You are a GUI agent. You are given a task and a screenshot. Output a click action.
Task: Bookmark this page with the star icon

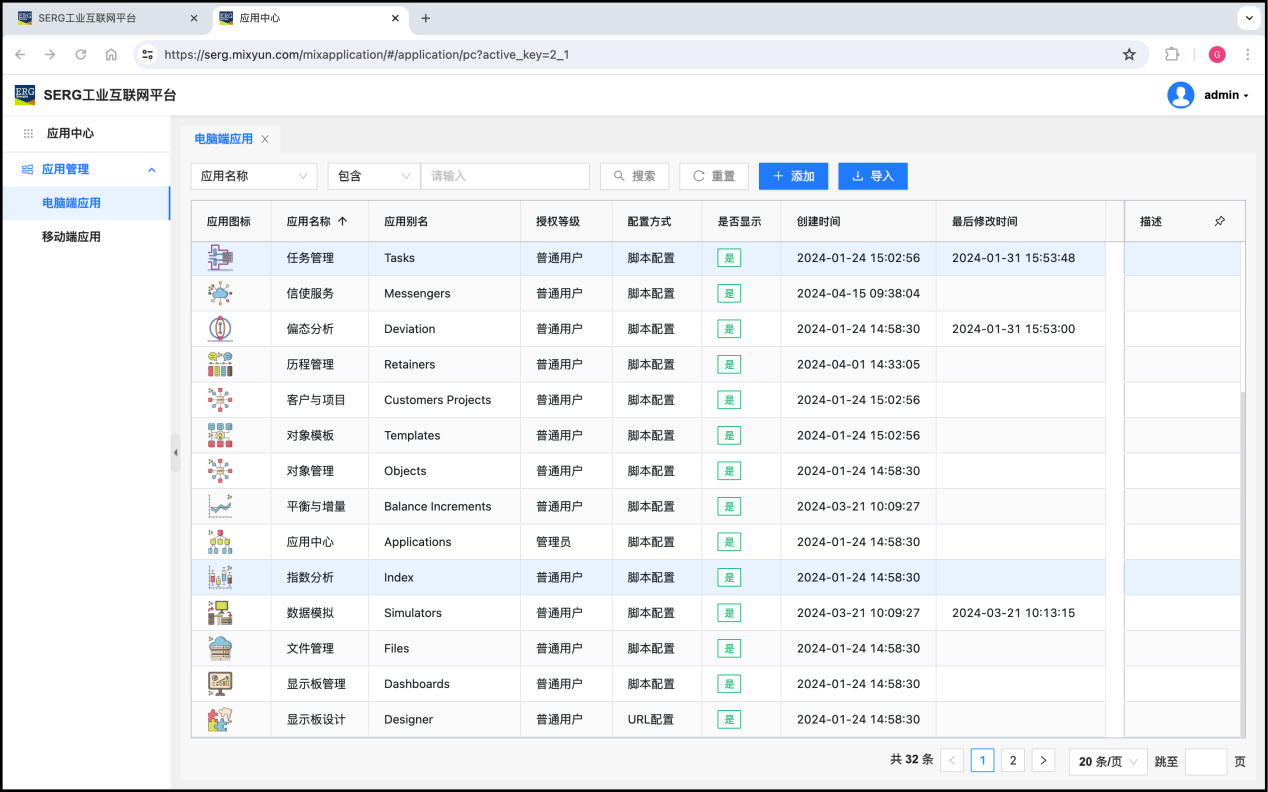pos(1129,55)
